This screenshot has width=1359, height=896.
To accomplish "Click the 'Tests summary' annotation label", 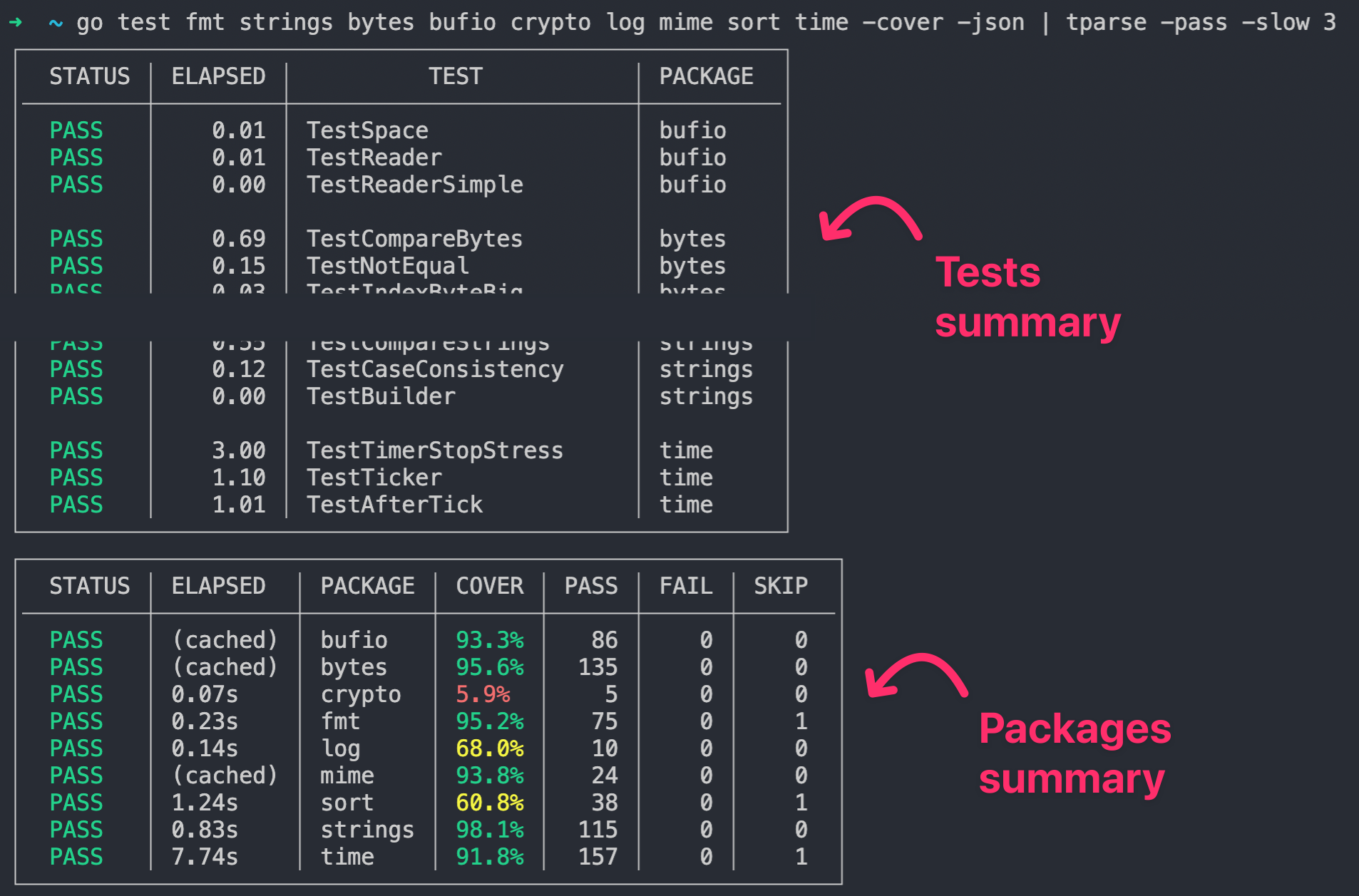I will point(1027,298).
